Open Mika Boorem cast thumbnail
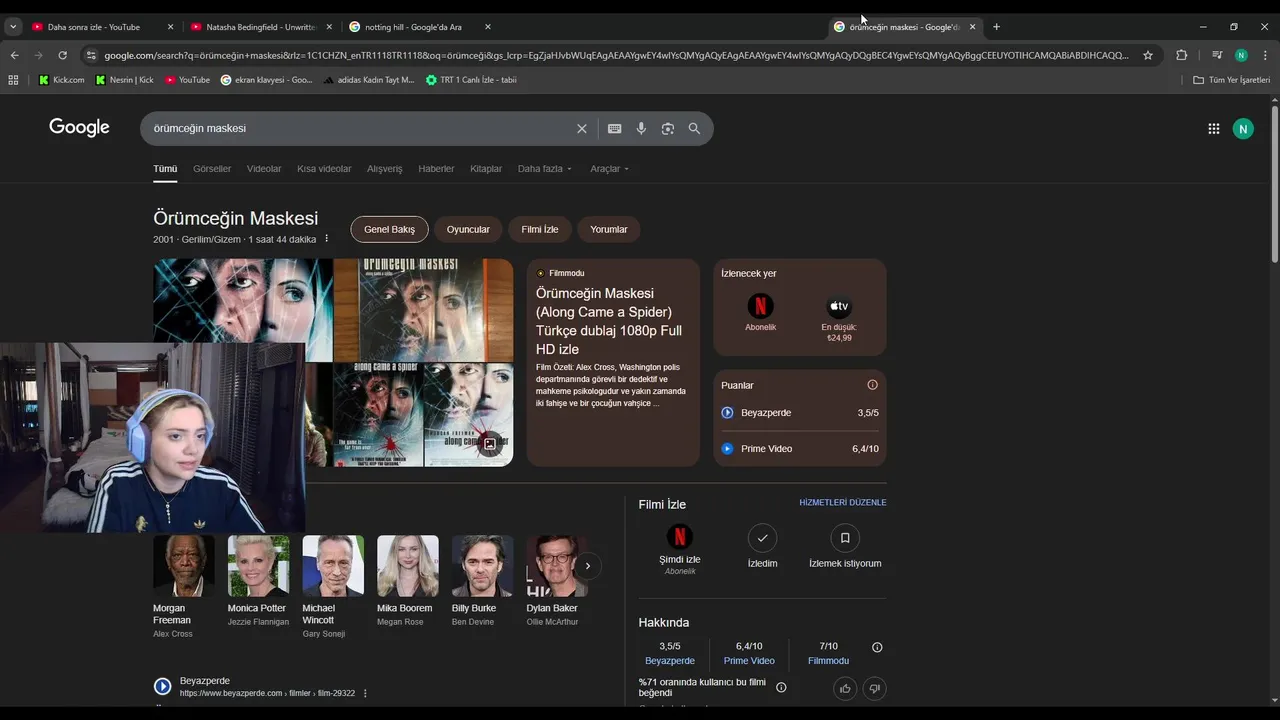 click(x=408, y=566)
